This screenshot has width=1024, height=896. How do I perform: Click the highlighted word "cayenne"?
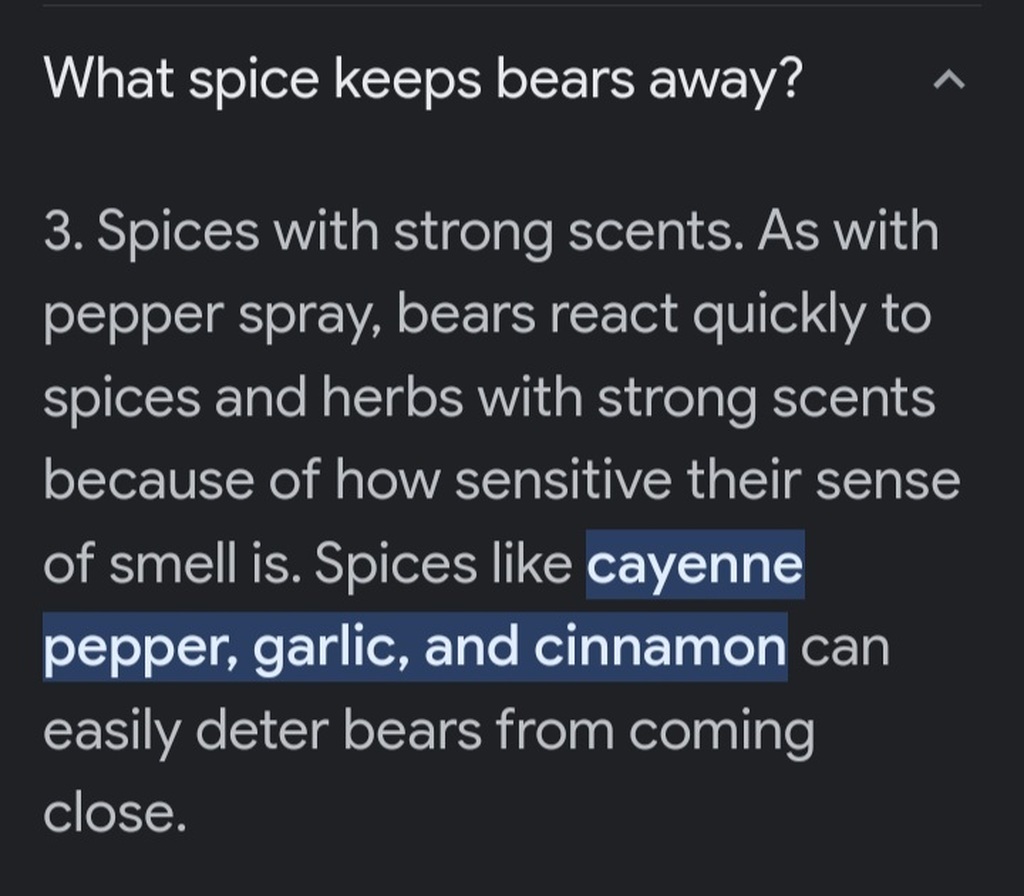coord(695,566)
